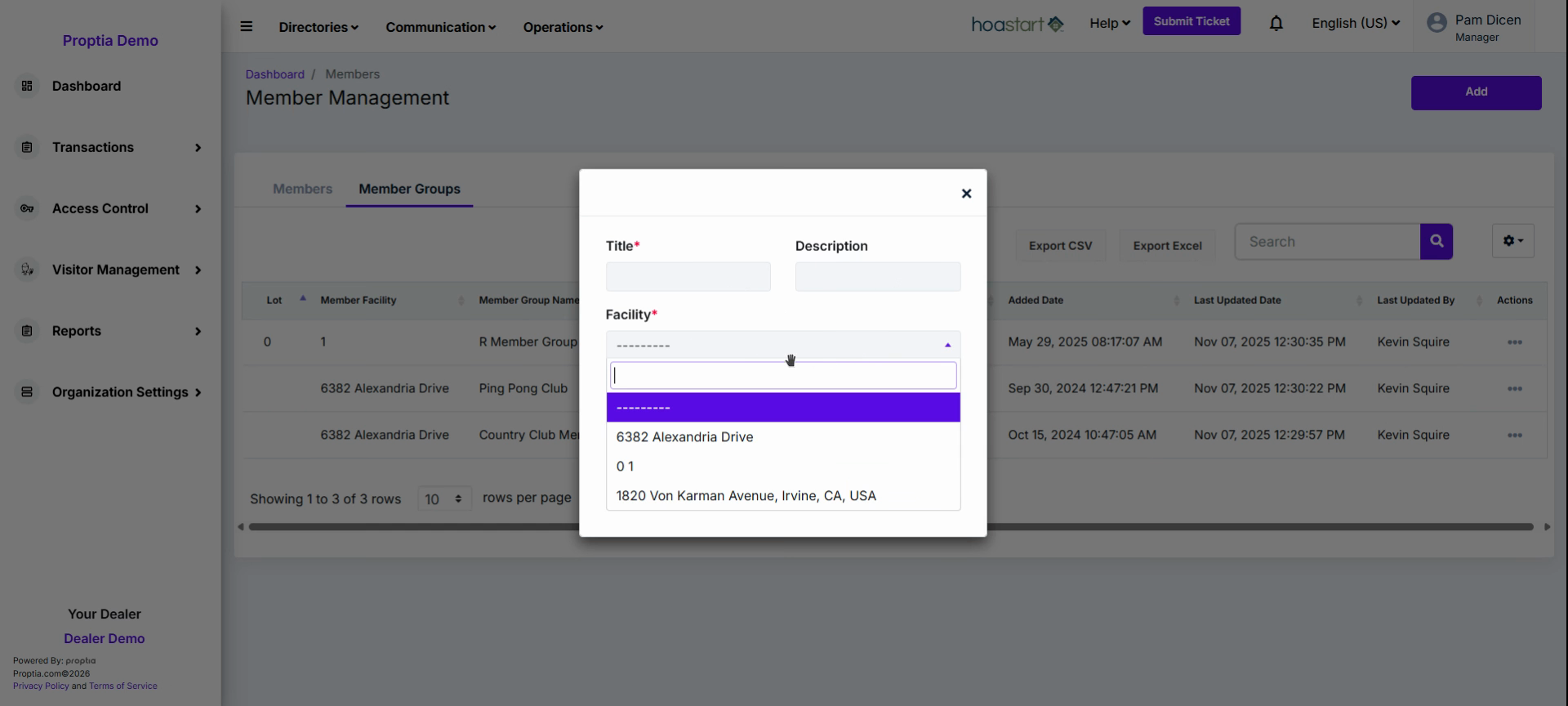Image resolution: width=1568 pixels, height=706 pixels.
Task: Click the Access Control key icon
Action: coord(27,208)
